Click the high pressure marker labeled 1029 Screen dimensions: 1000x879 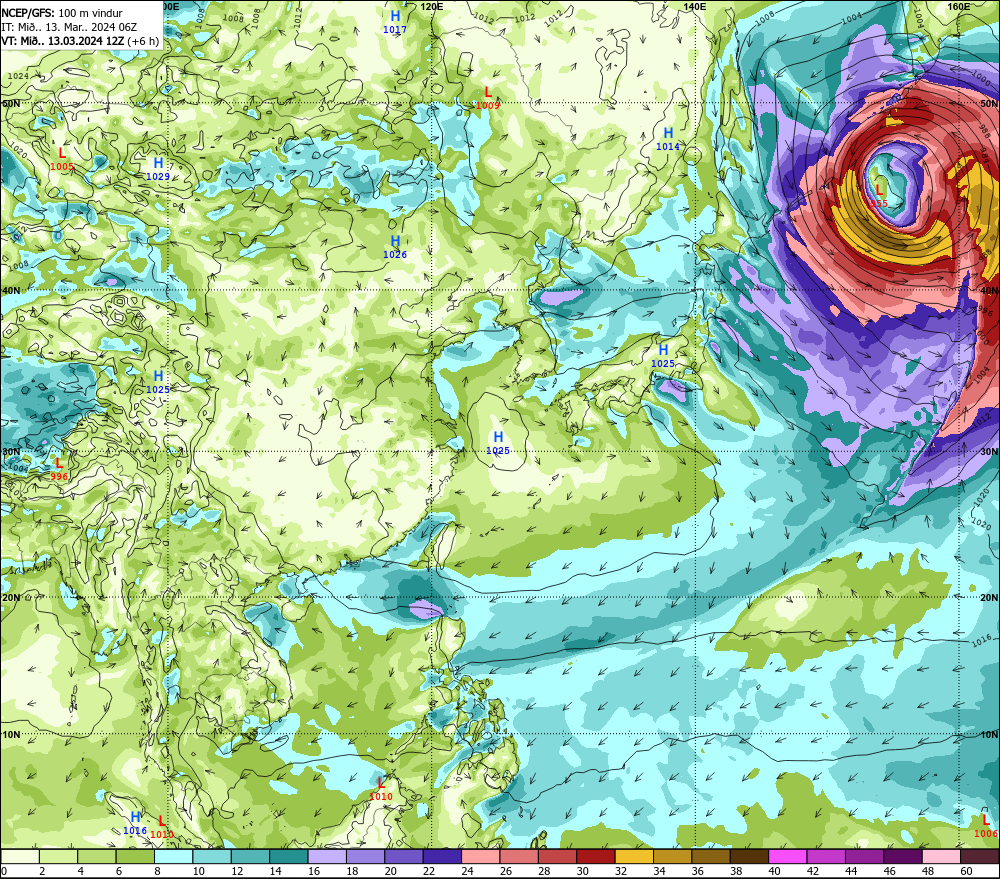click(158, 168)
